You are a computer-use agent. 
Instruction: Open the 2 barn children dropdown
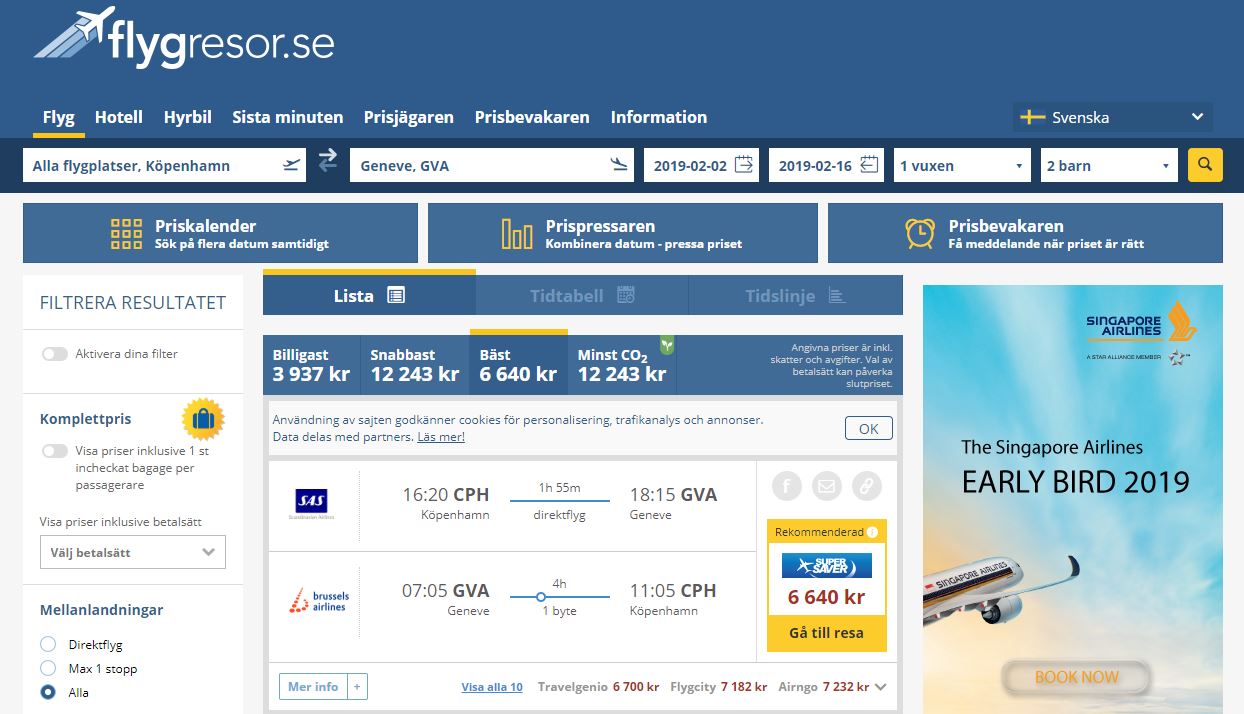1109,165
